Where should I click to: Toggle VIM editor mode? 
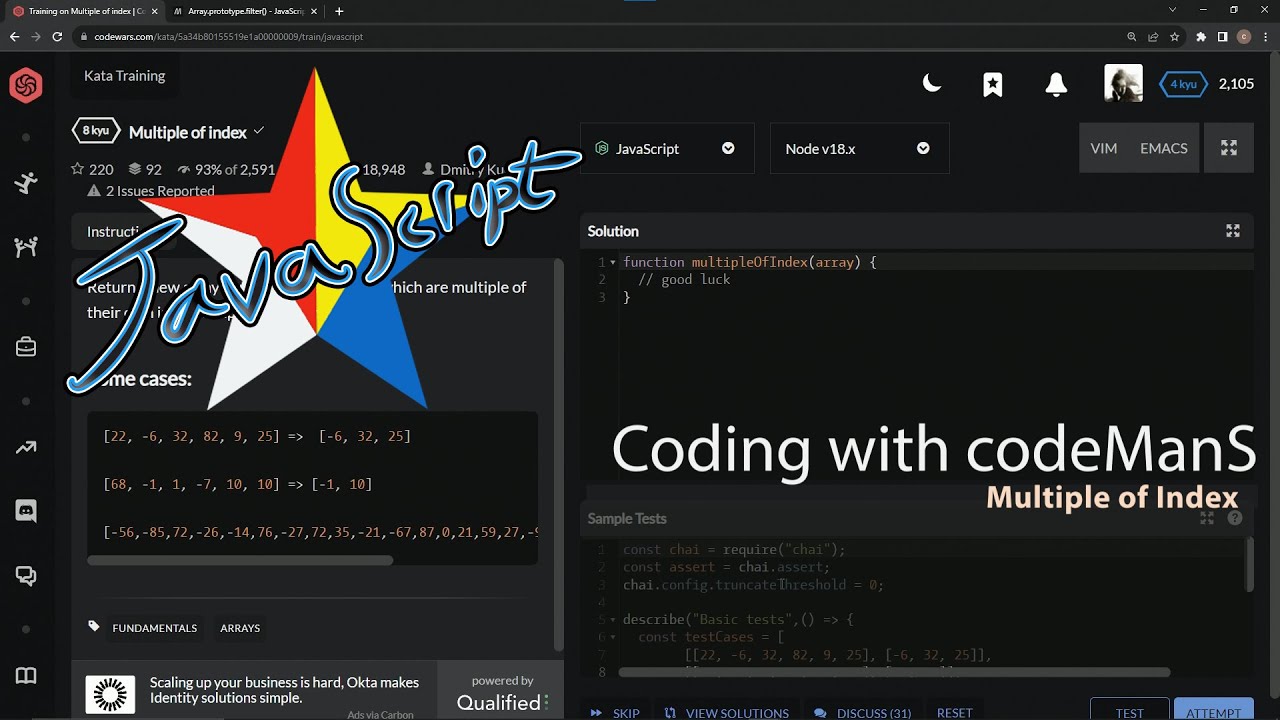[1103, 148]
